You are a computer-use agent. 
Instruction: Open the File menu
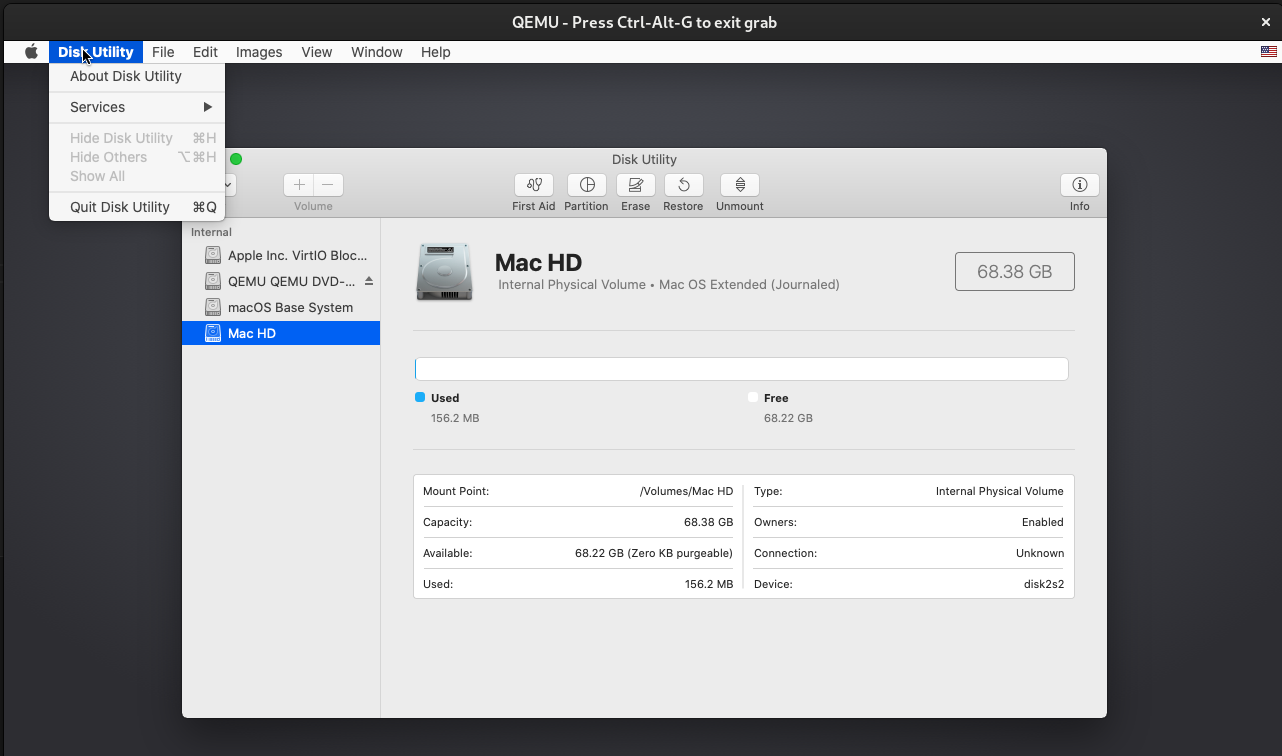pos(163,52)
